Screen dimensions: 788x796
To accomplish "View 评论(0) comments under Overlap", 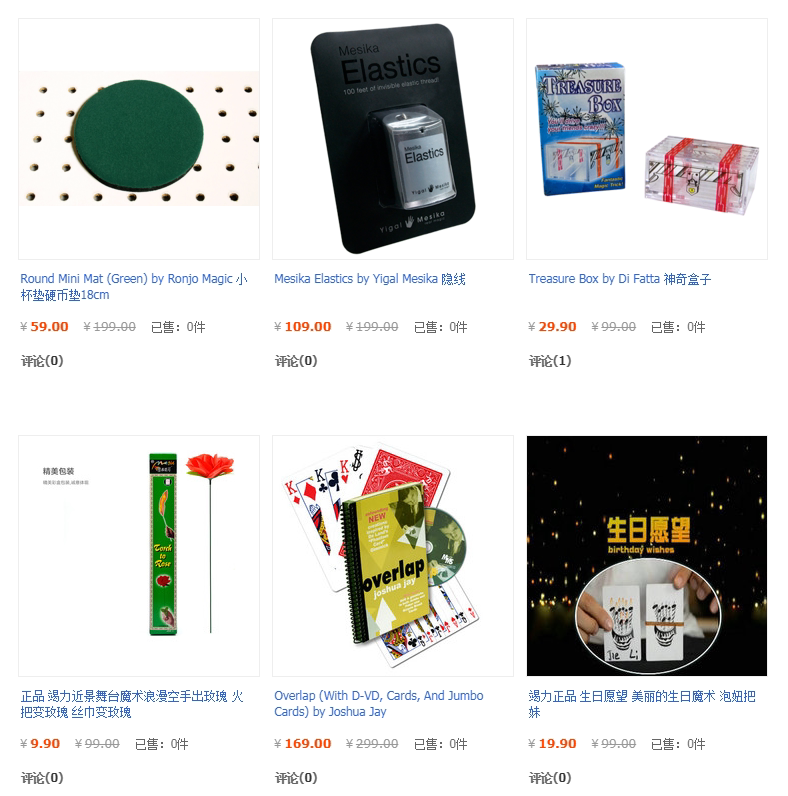I will (x=296, y=778).
